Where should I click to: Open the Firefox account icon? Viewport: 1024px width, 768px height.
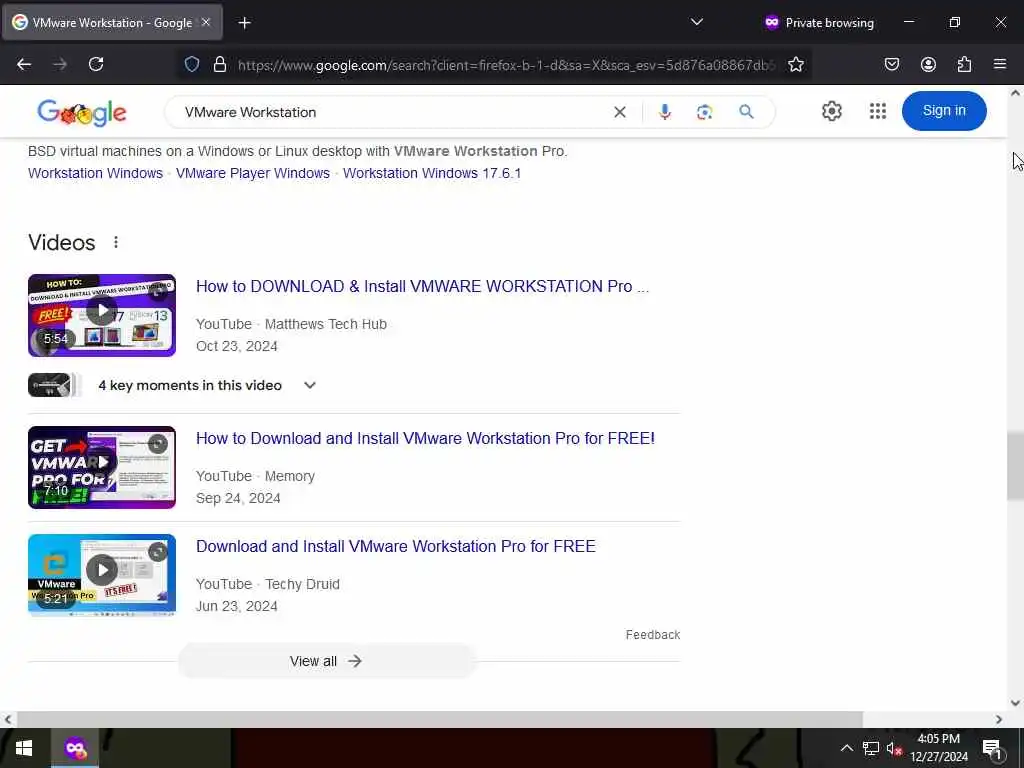(928, 64)
